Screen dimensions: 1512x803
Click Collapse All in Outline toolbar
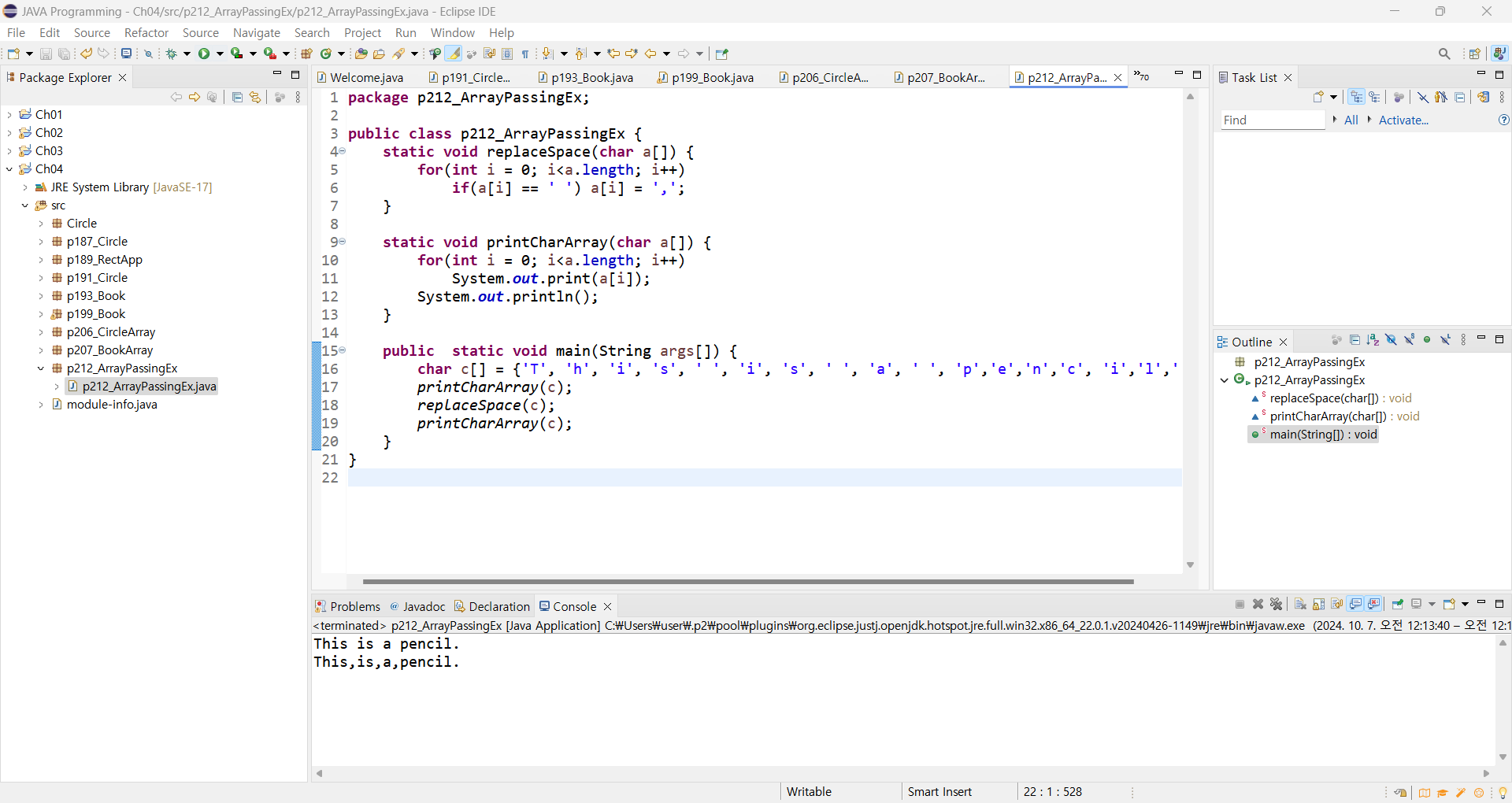[1354, 339]
